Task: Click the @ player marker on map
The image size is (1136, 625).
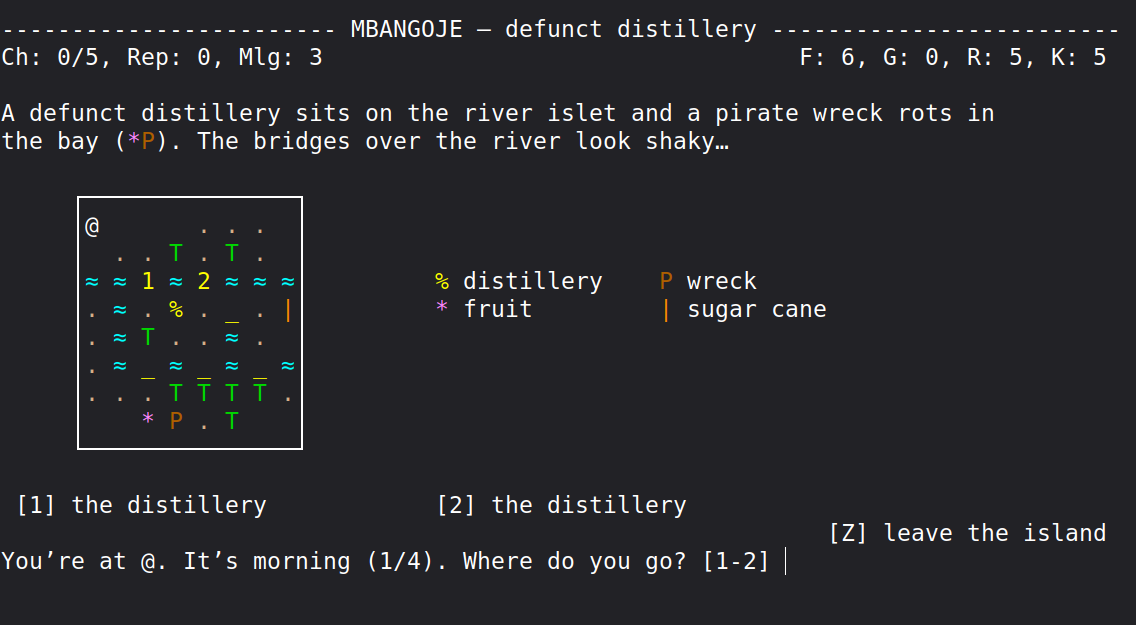Action: 92,227
